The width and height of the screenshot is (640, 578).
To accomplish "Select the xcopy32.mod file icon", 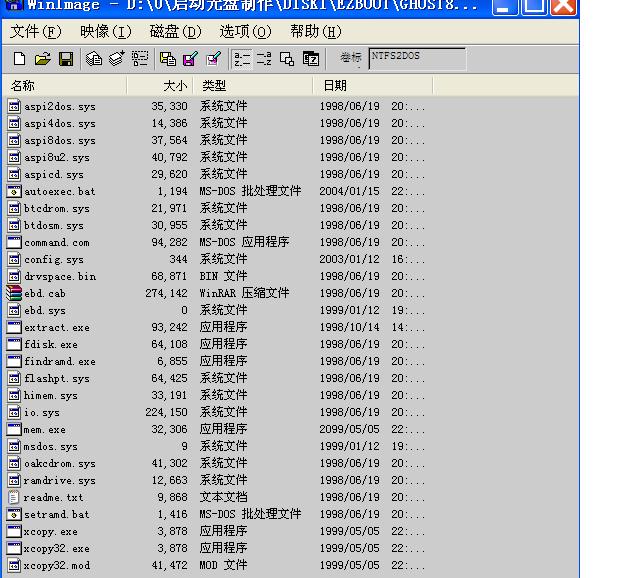I will (14, 565).
